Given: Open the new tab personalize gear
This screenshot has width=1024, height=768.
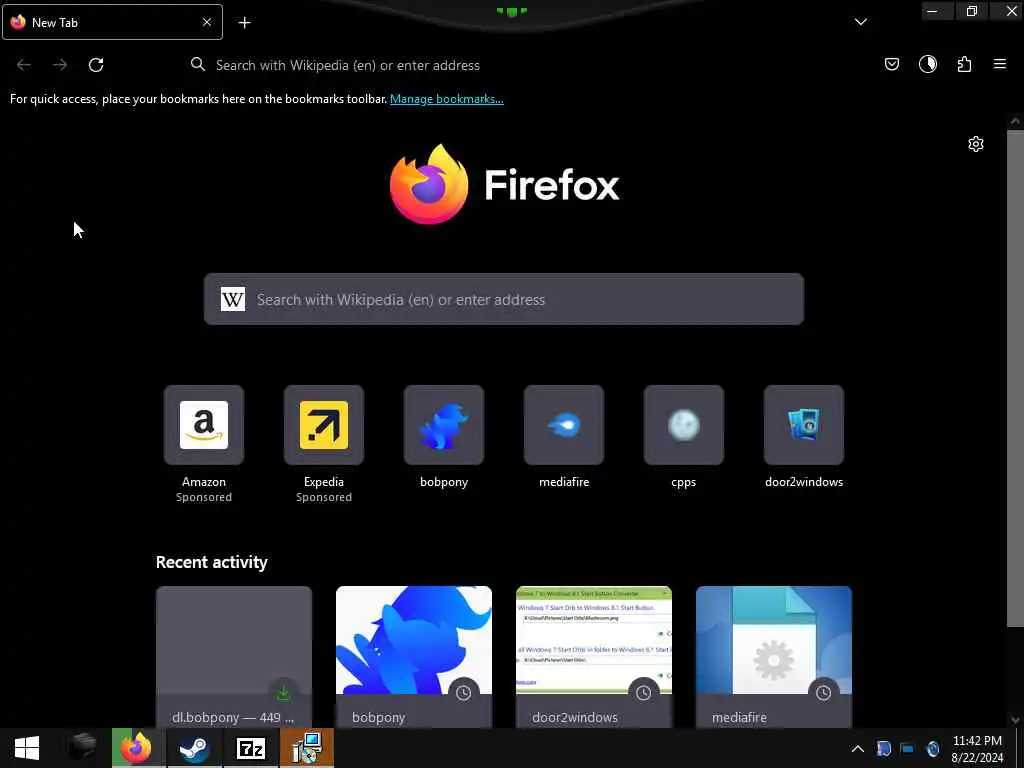Looking at the screenshot, I should pos(976,144).
